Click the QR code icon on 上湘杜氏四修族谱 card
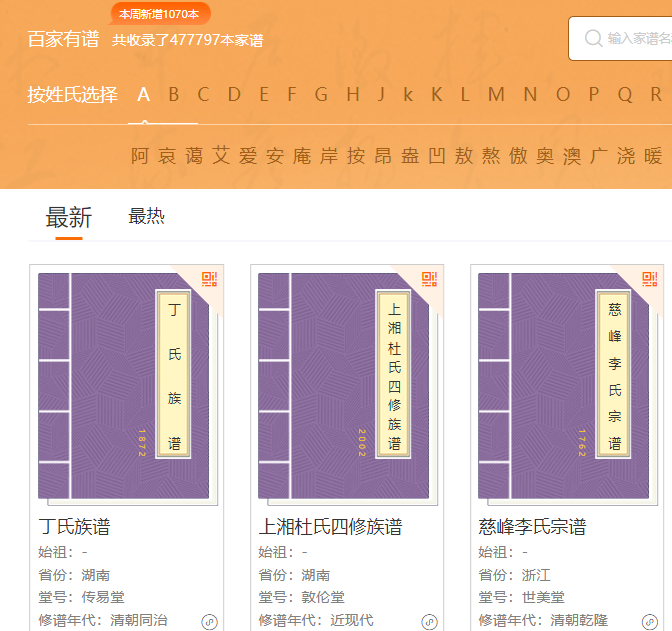 (429, 279)
